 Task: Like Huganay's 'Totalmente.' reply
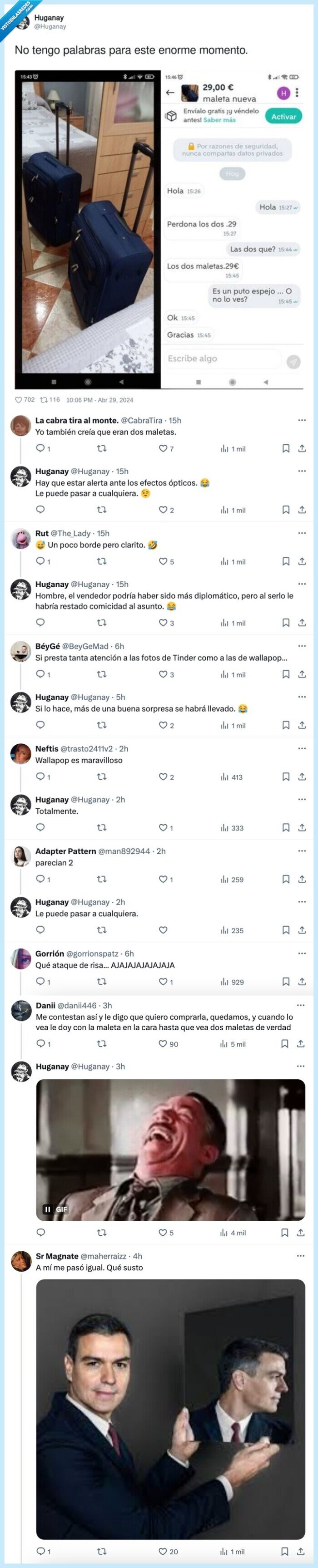tap(163, 828)
